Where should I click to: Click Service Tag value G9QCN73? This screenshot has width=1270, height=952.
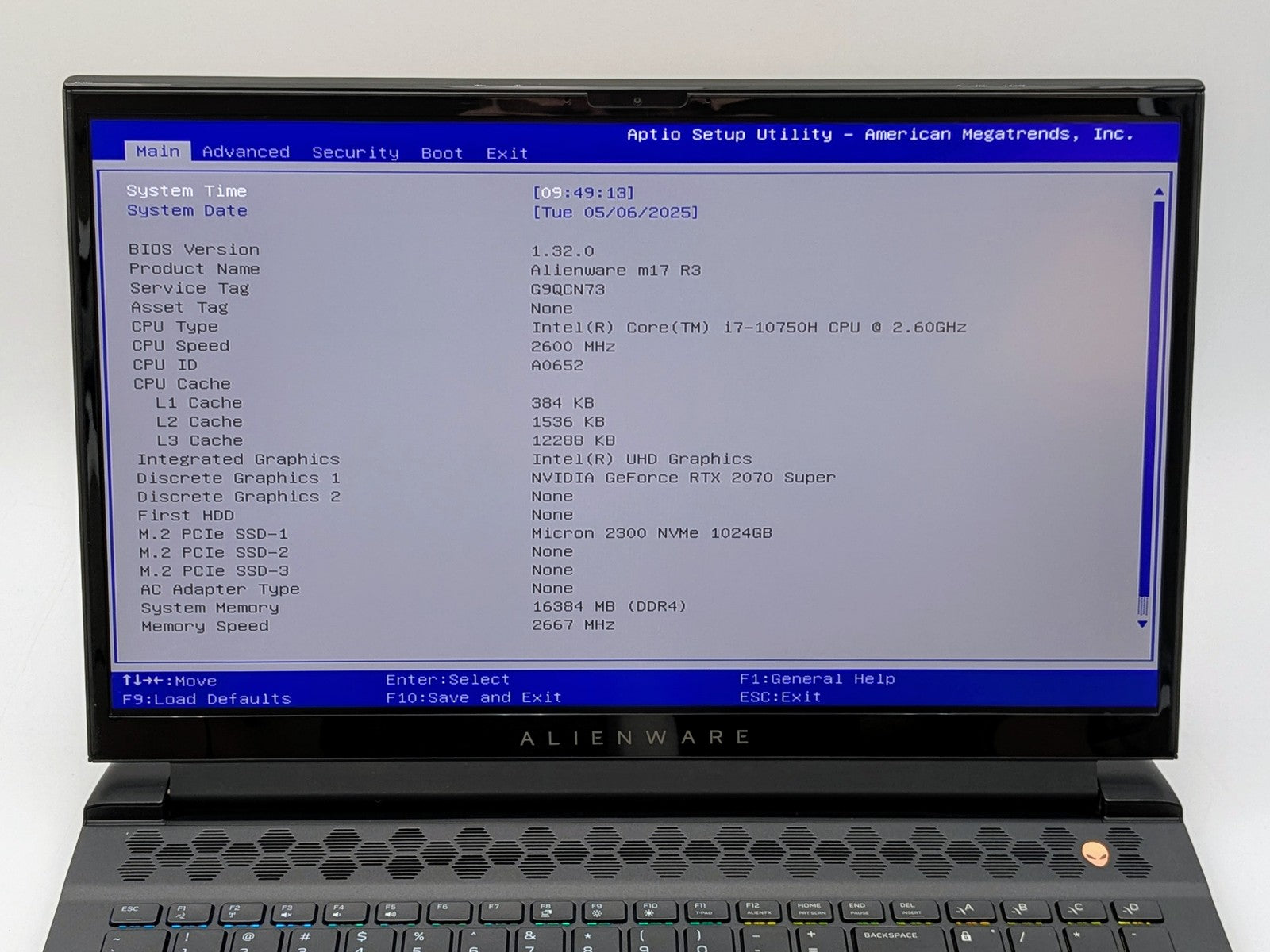click(568, 290)
